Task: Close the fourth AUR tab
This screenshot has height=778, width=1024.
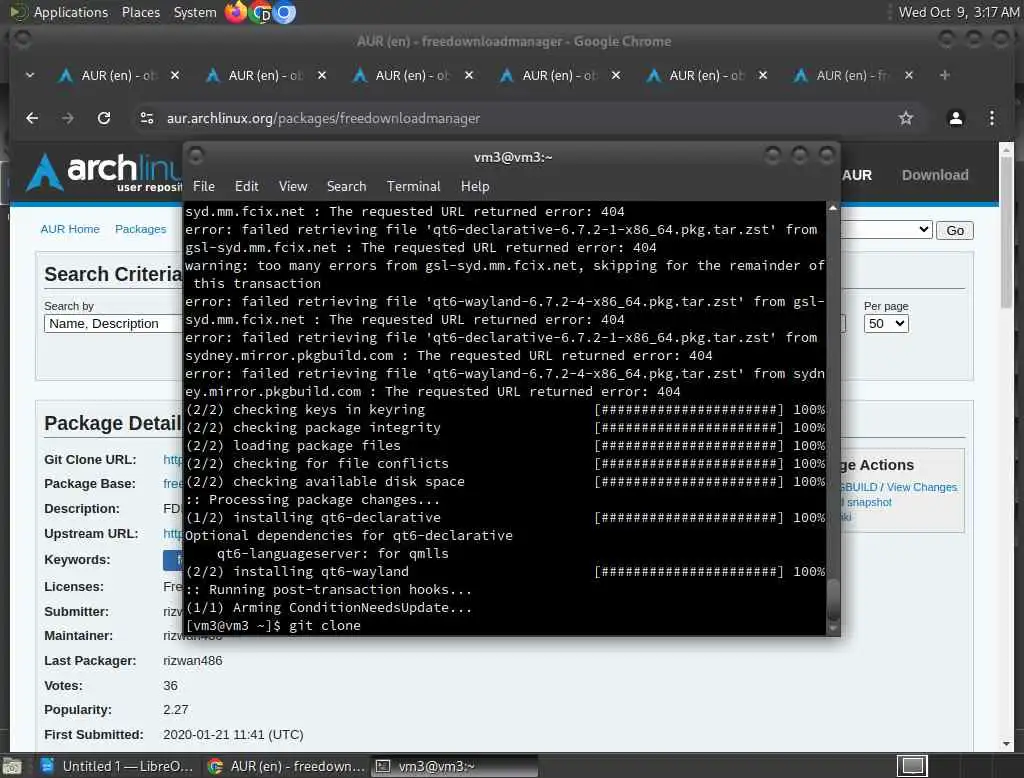Action: click(x=616, y=75)
